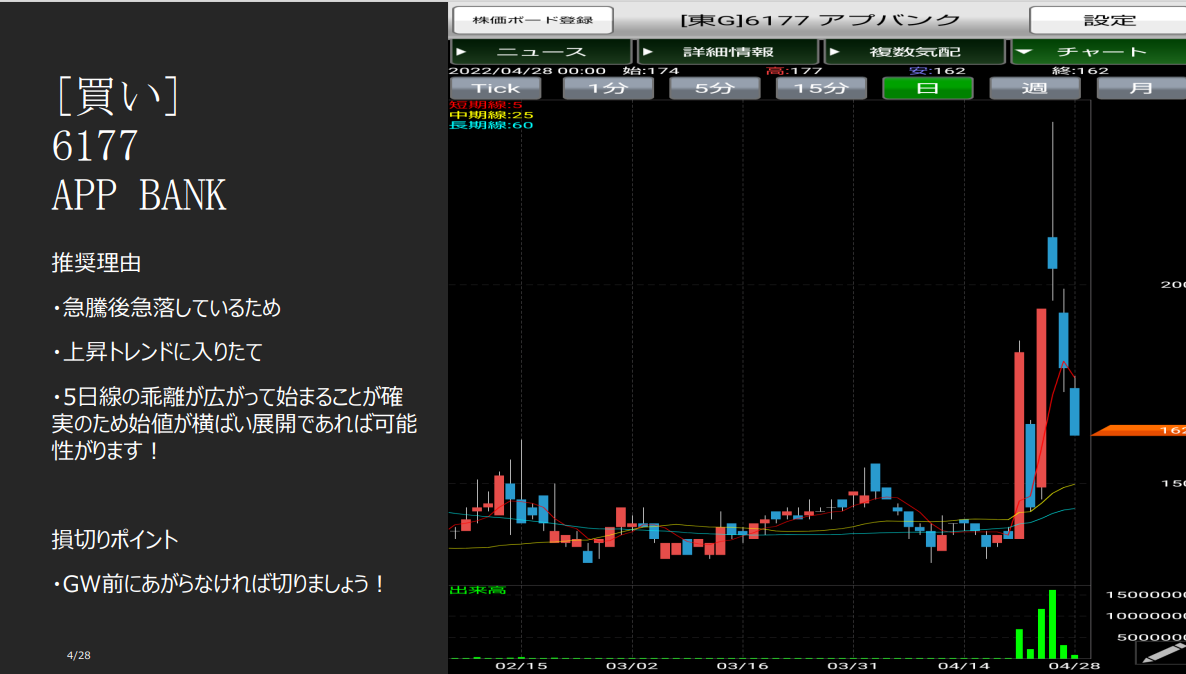Expand the 複数気配 section

[x=914, y=51]
